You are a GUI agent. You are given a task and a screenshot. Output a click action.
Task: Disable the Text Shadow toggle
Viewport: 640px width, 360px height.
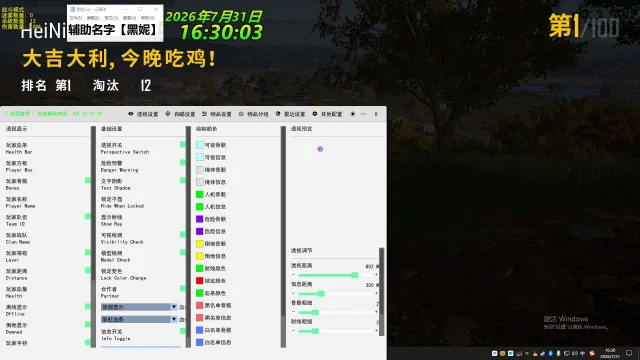tap(182, 180)
